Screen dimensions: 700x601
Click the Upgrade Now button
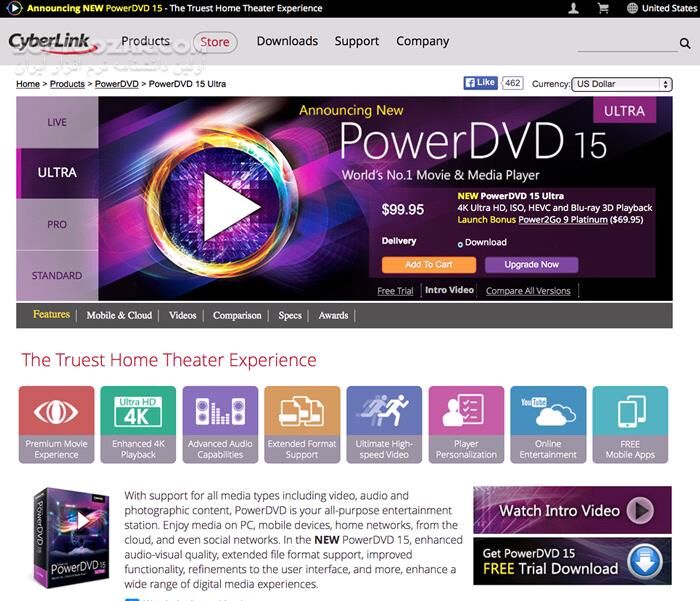[x=531, y=265]
